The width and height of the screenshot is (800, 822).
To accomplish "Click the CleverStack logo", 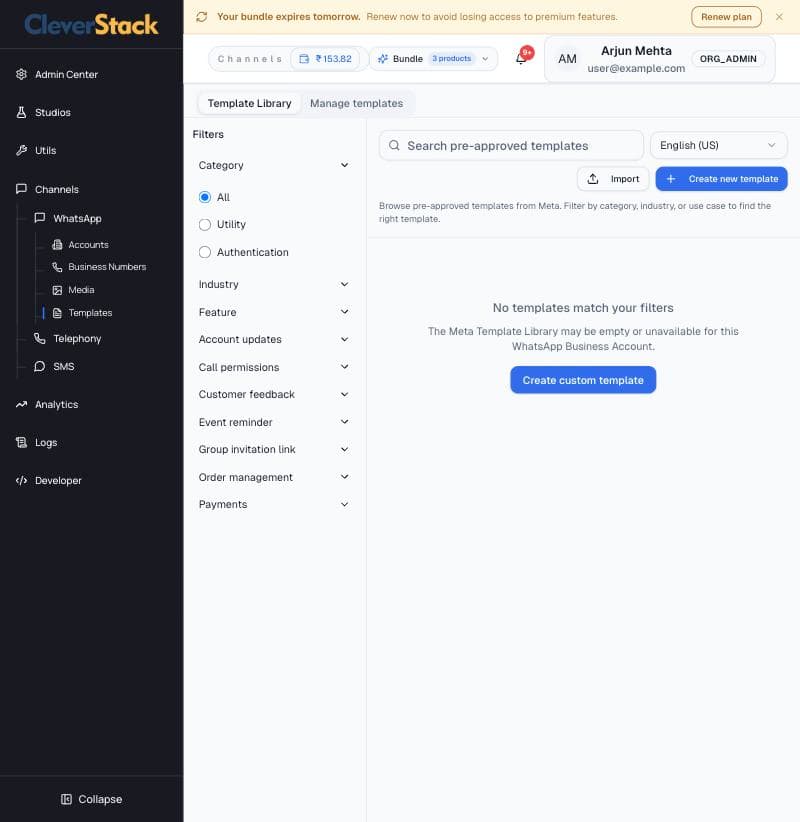I will coord(91,24).
